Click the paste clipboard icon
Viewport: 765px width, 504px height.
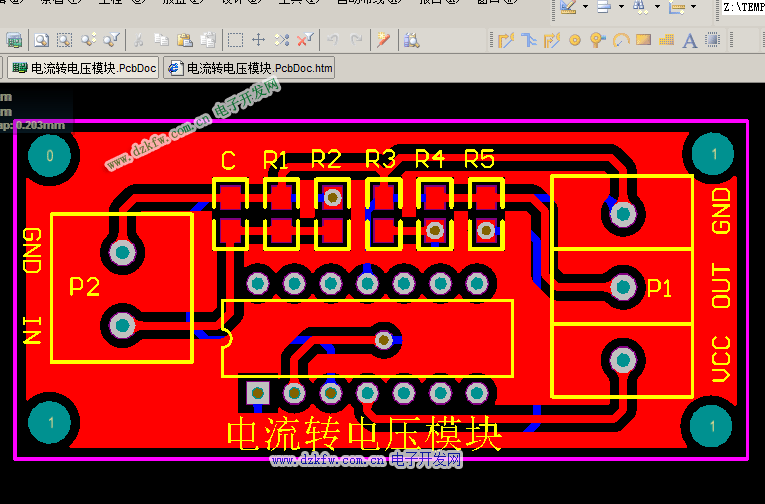[184, 40]
